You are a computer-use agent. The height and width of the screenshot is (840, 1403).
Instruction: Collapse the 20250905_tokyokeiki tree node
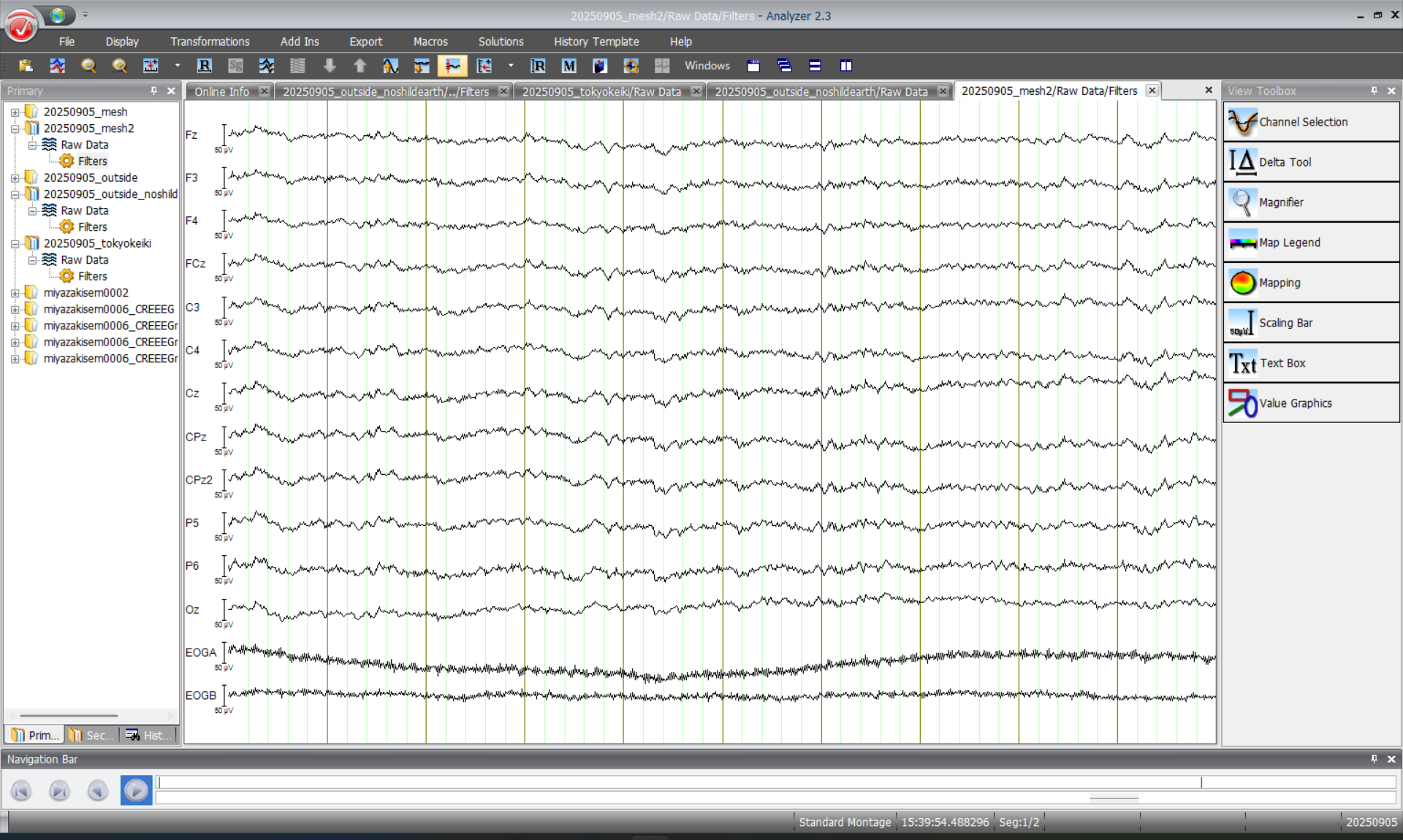point(15,244)
